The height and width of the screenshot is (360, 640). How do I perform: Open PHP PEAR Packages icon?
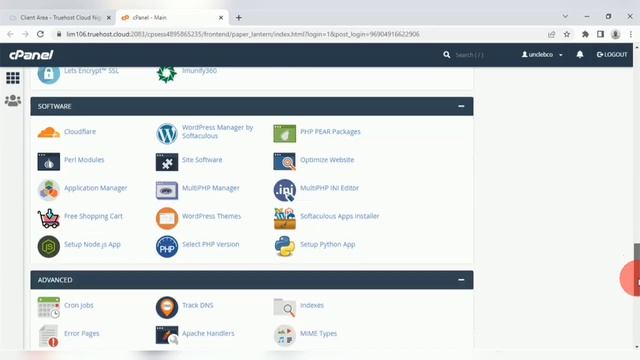point(284,133)
